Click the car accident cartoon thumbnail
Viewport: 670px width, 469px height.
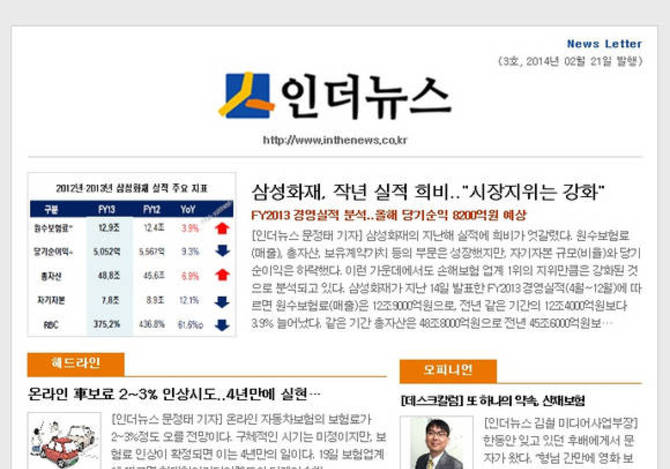[65, 441]
